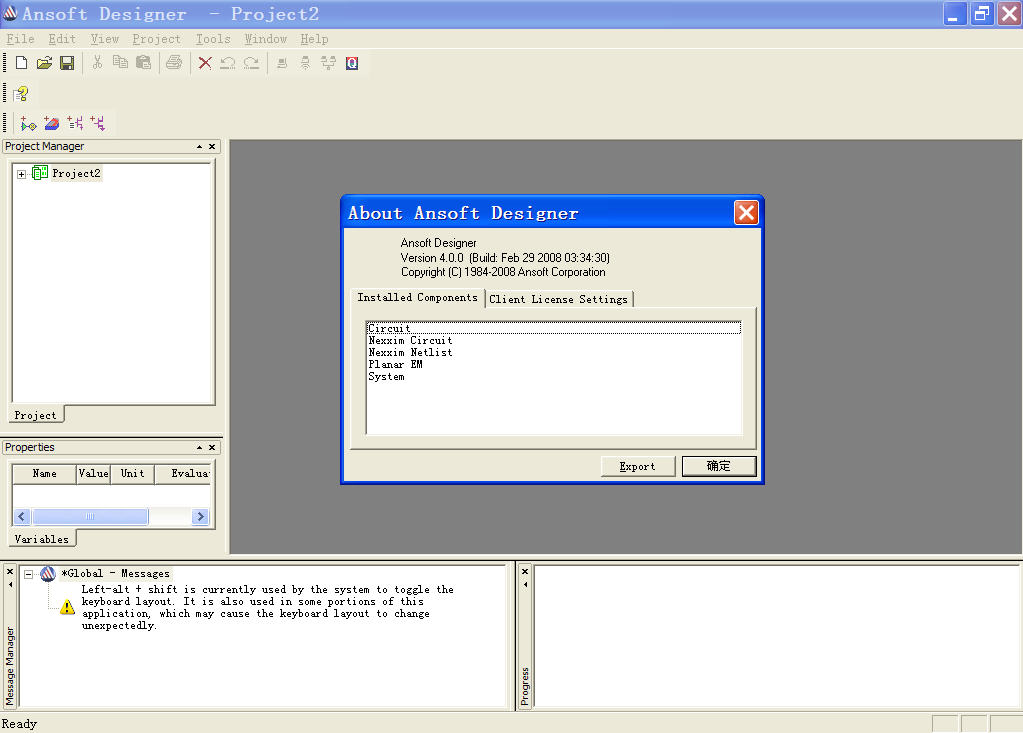
Task: Restore down the Ansoft Designer window
Action: pyautogui.click(x=981, y=14)
